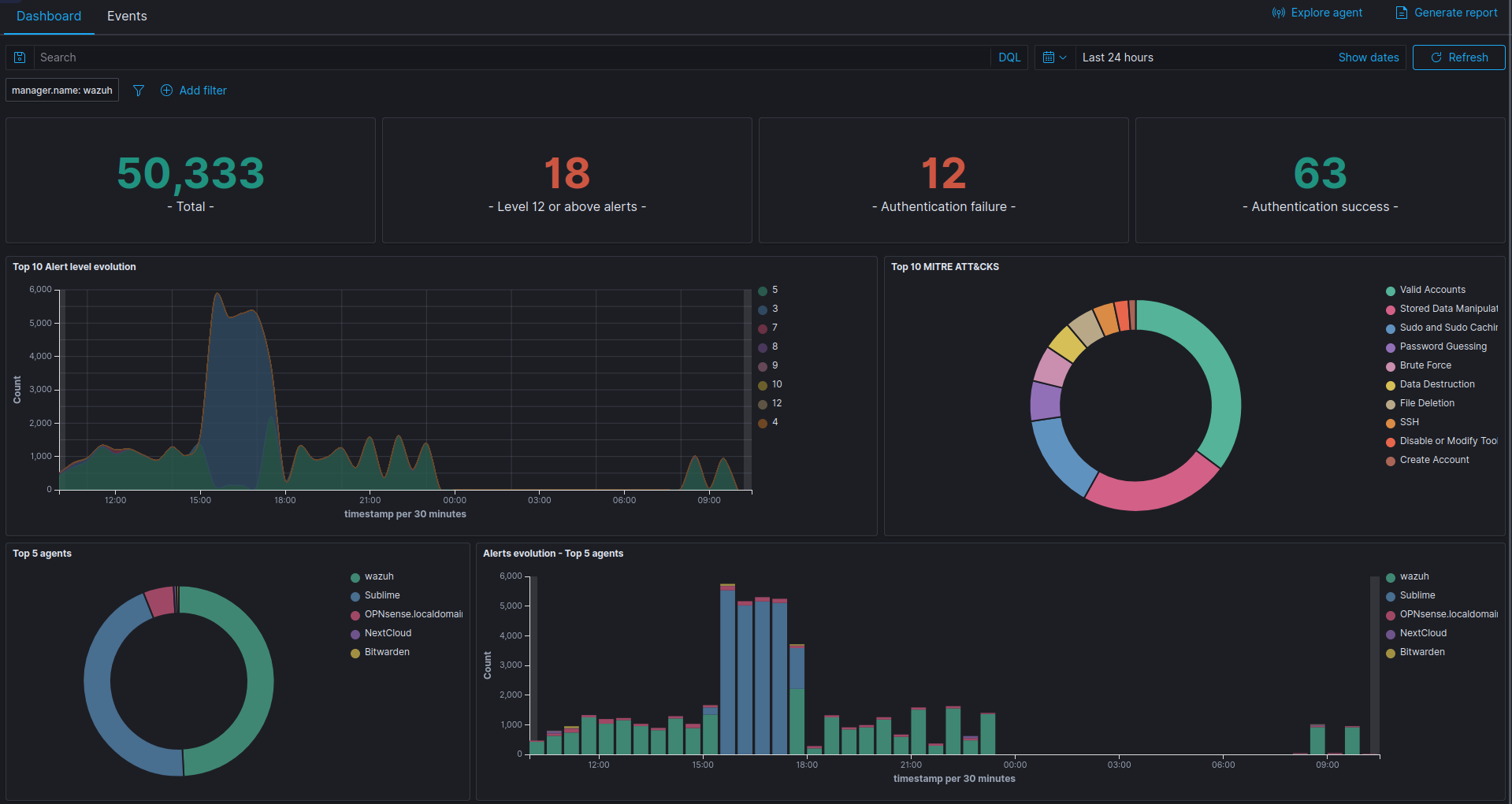Select the Dashboard tab
Viewport: 1512px width, 804px height.
(x=49, y=17)
